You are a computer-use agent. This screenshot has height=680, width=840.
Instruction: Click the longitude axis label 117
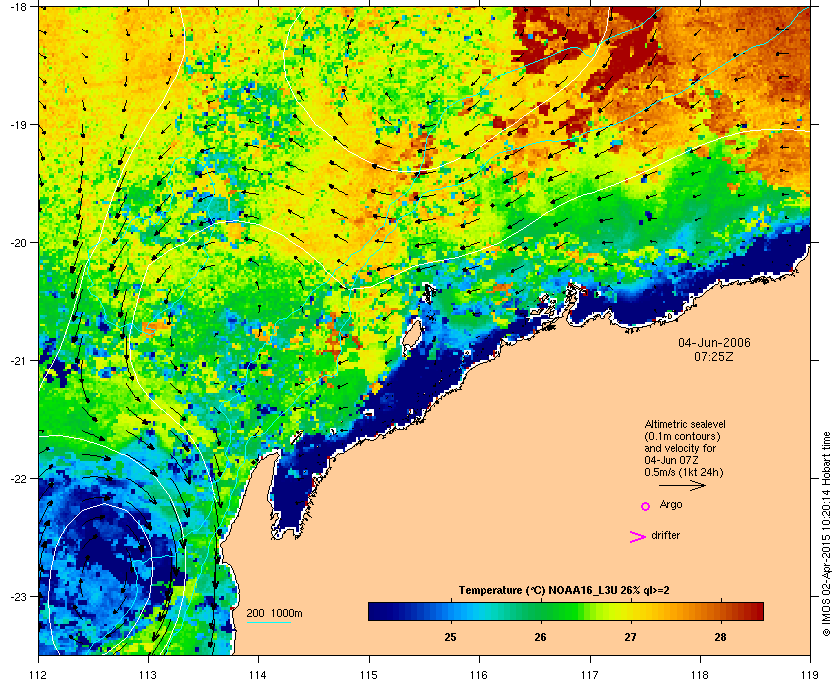point(589,674)
